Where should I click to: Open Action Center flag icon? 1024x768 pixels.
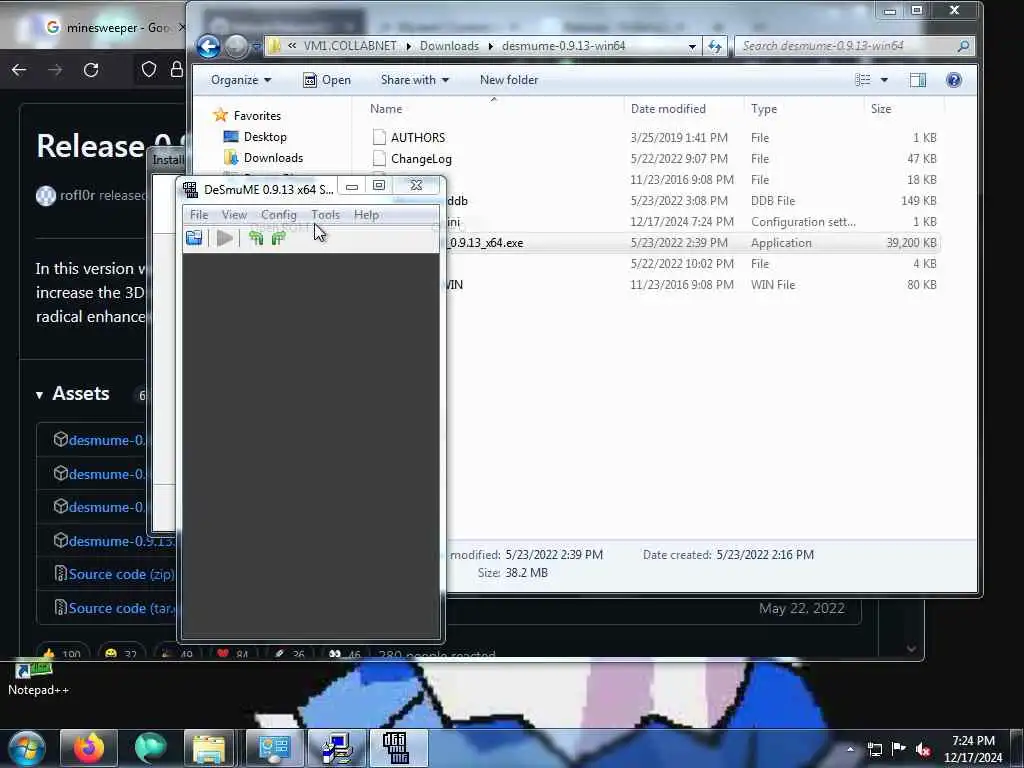click(899, 749)
